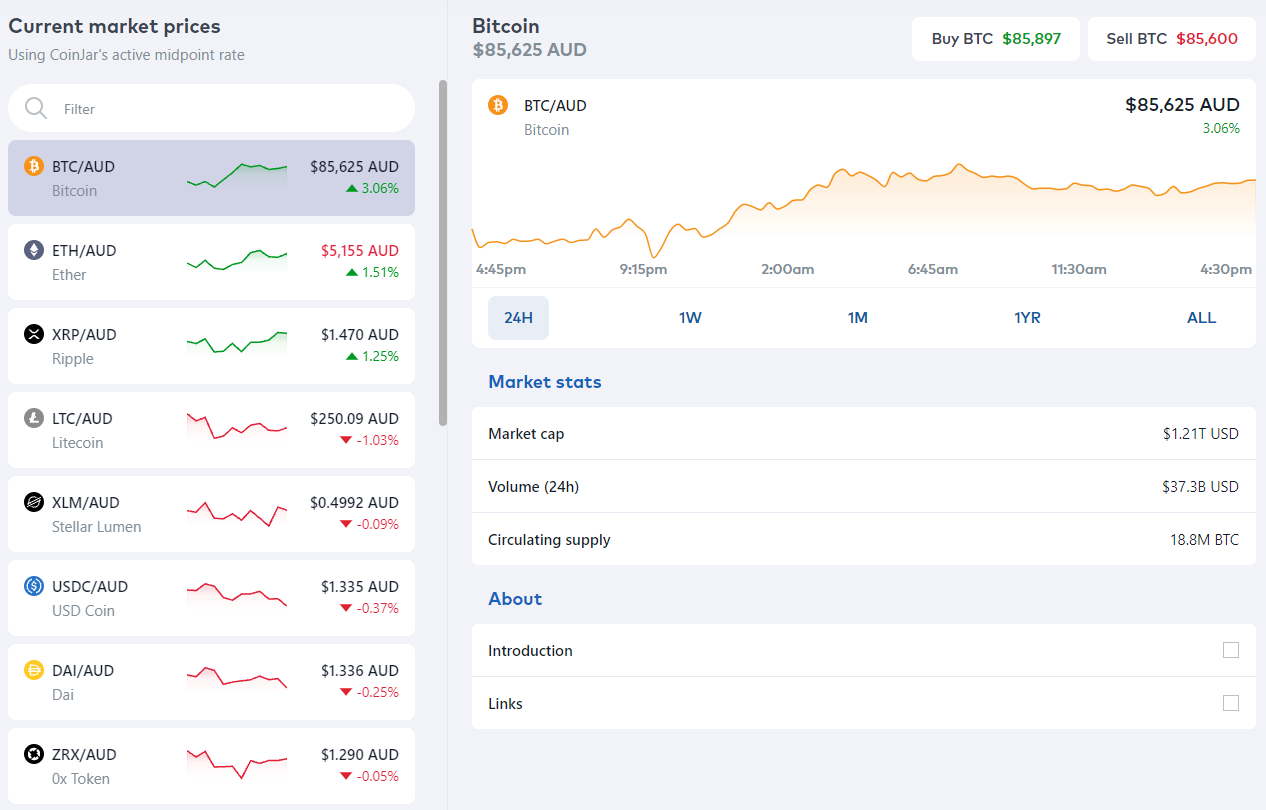Screen dimensions: 1266x810
Task: Click the ZRX/AUD mini sparkline chart
Action: pos(237,763)
